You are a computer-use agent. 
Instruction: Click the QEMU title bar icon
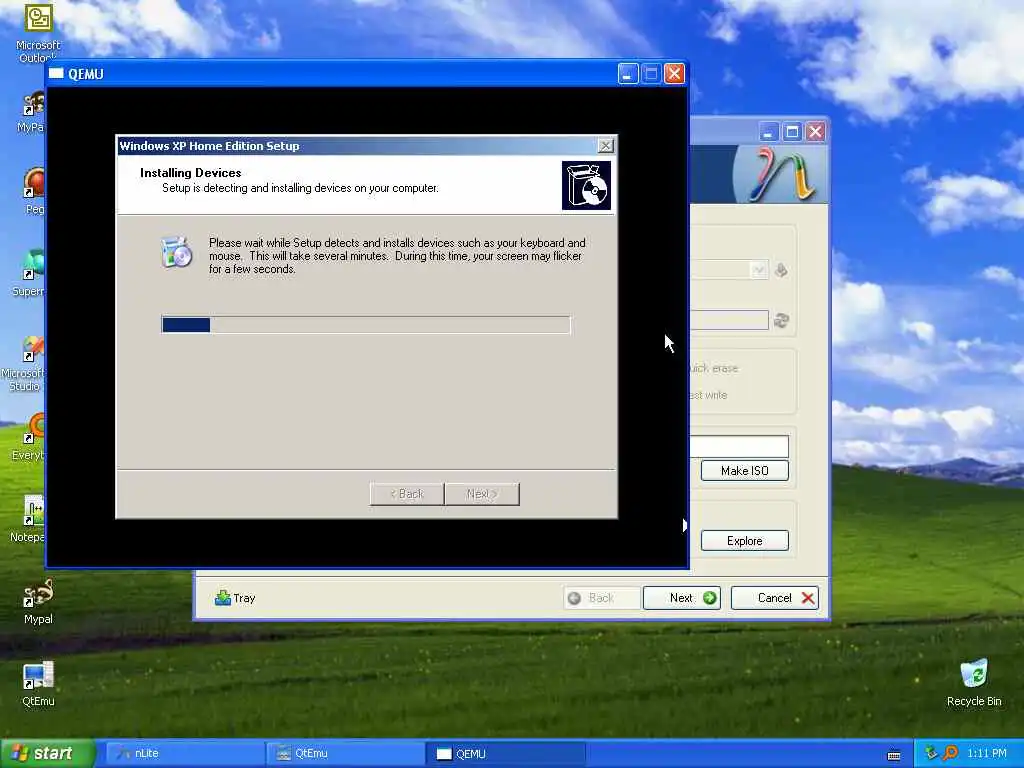56,74
